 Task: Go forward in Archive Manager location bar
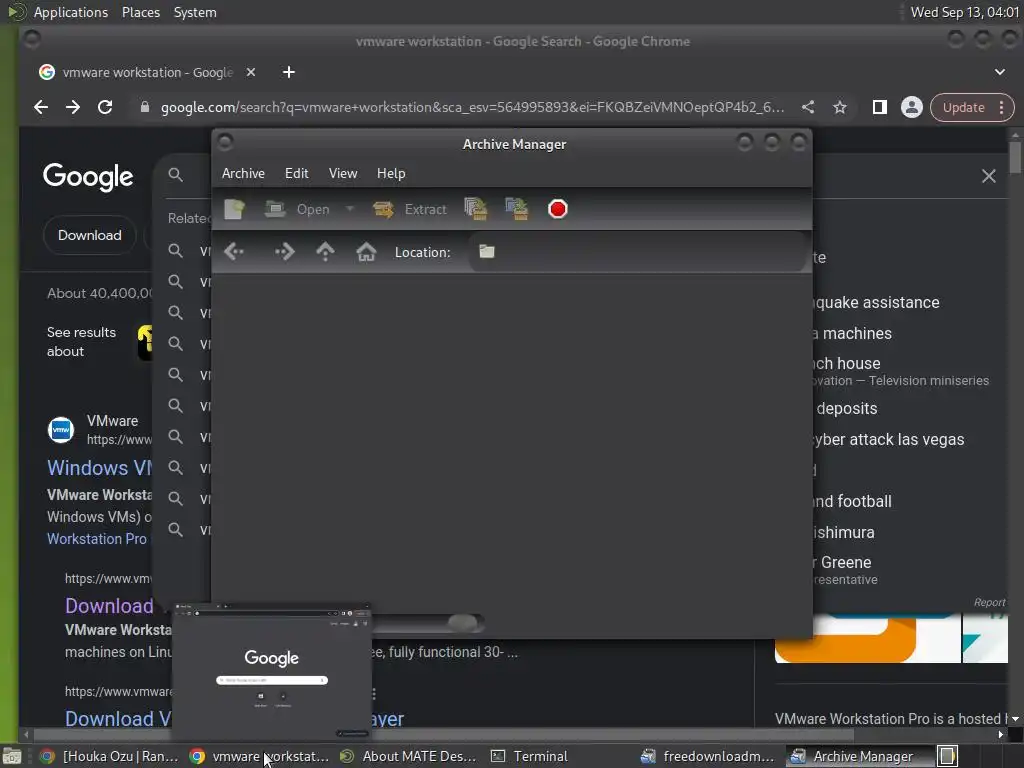tap(284, 251)
